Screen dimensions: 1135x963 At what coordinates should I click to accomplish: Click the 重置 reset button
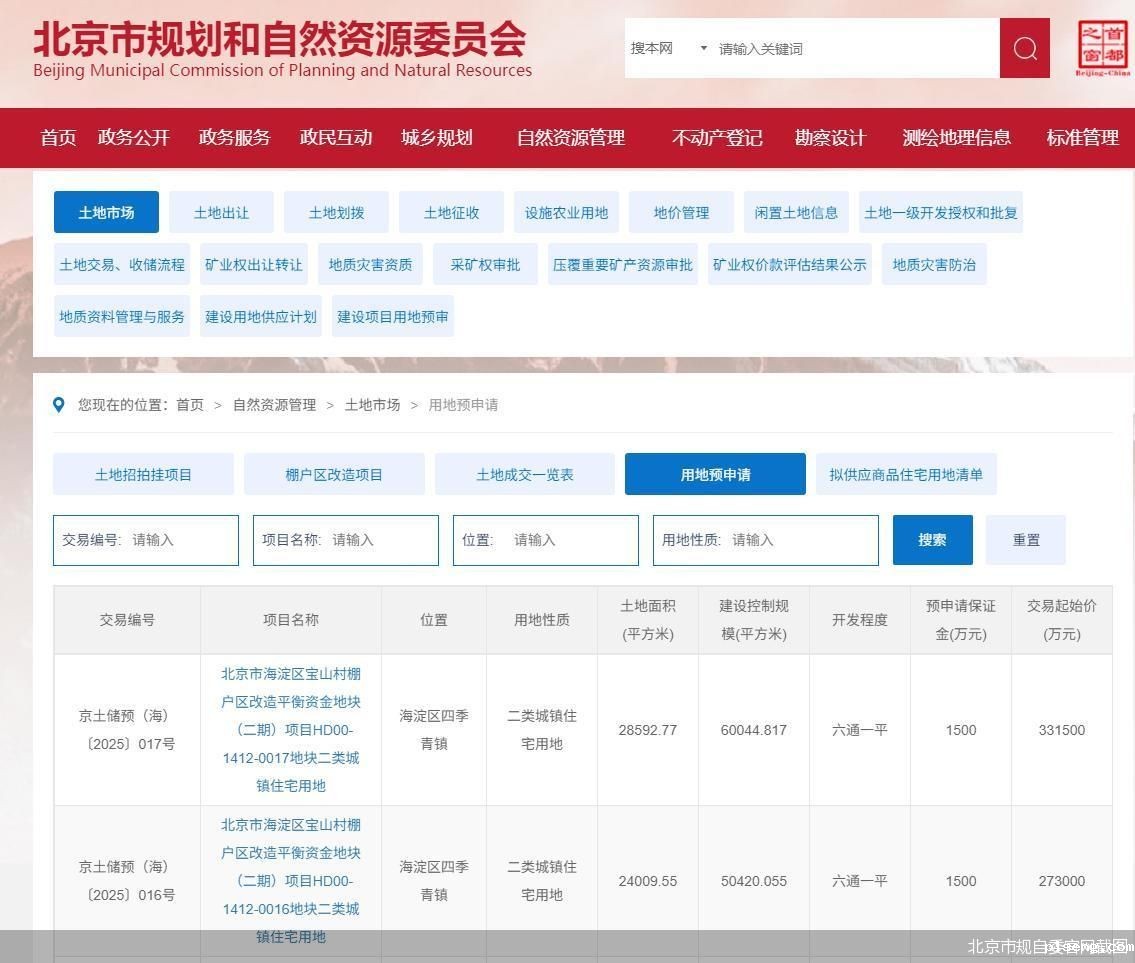tap(1026, 539)
